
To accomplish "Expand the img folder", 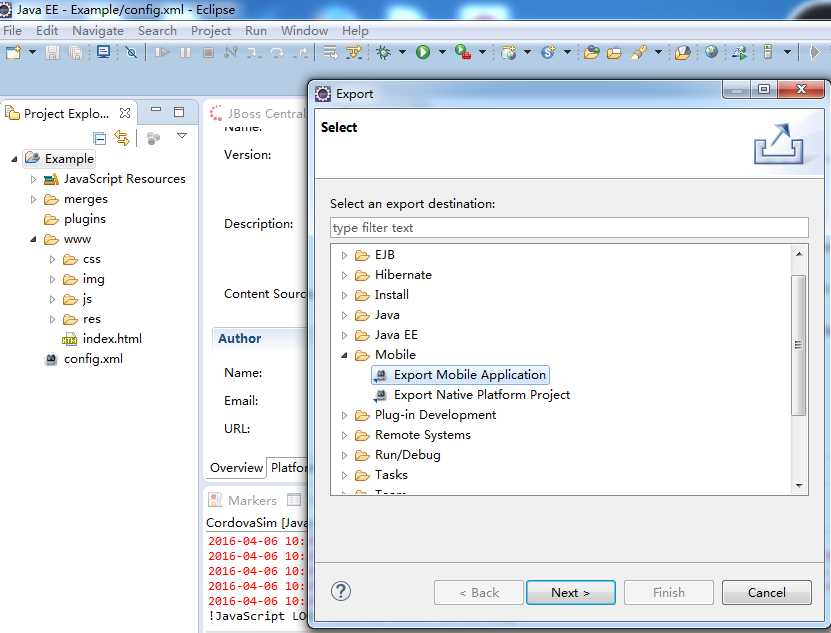I will [52, 279].
